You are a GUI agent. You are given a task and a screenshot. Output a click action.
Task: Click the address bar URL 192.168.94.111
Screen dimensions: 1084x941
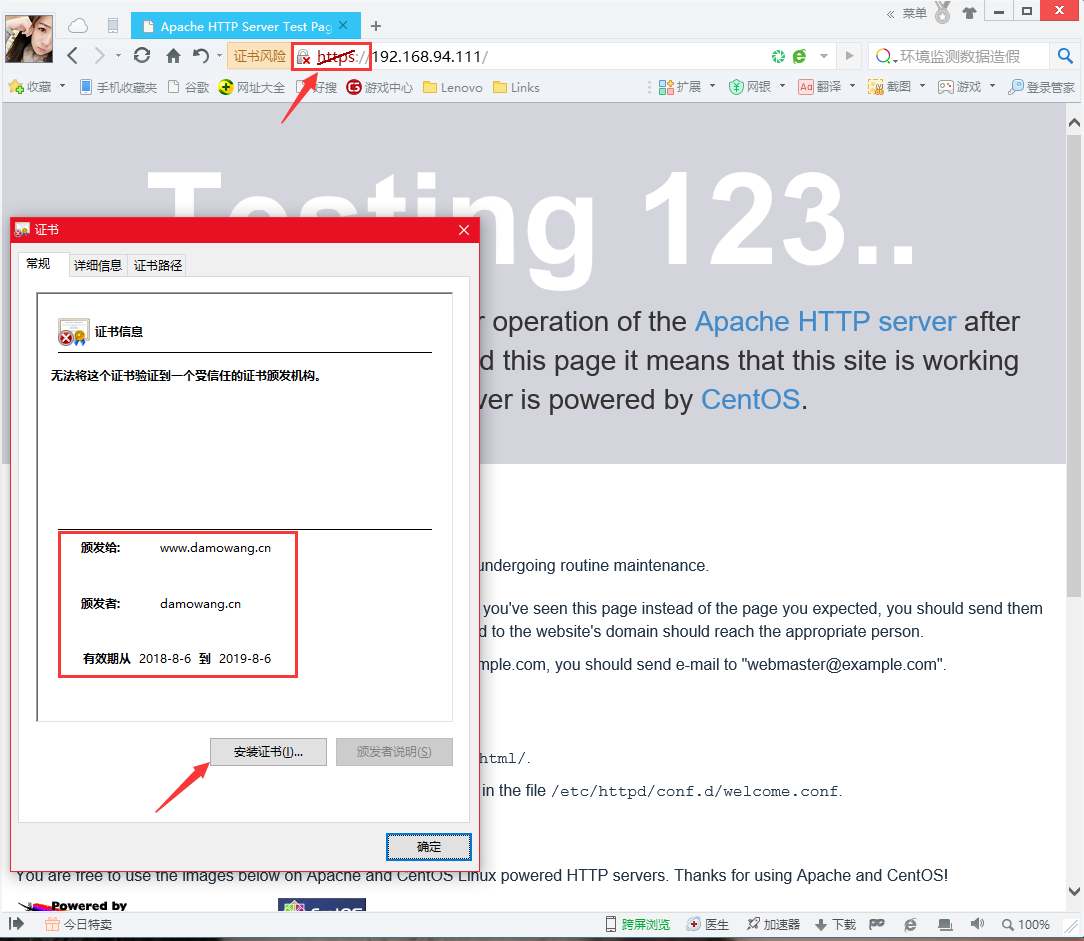tap(429, 57)
